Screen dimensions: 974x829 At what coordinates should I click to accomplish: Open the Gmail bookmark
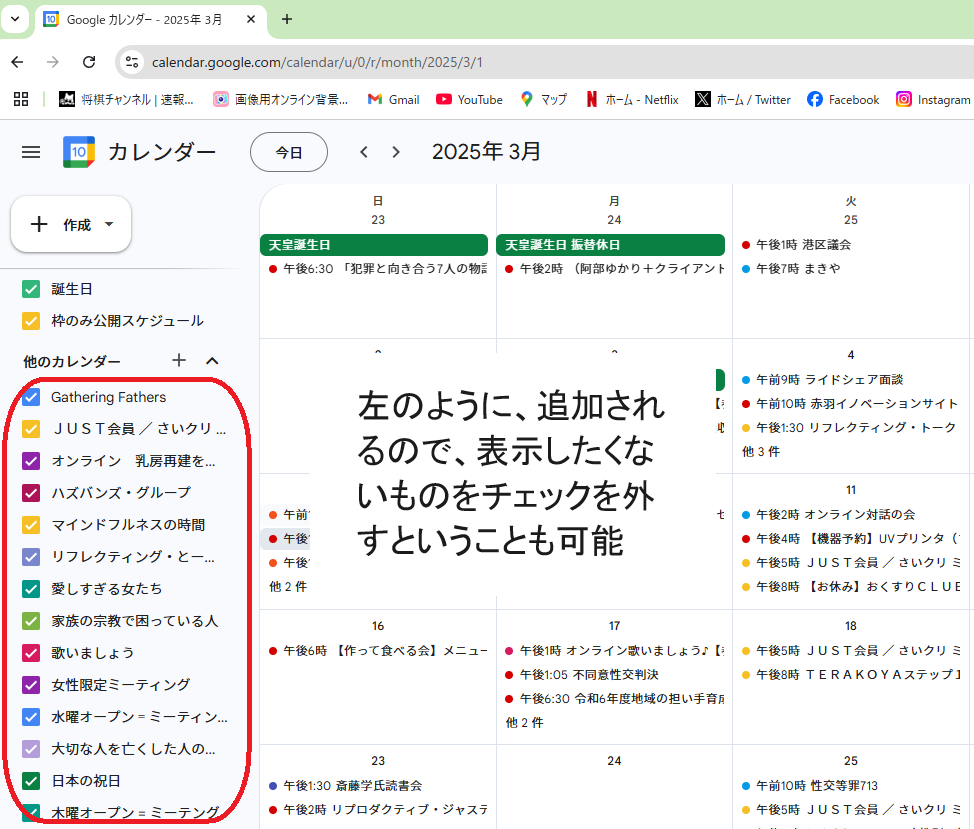393,99
